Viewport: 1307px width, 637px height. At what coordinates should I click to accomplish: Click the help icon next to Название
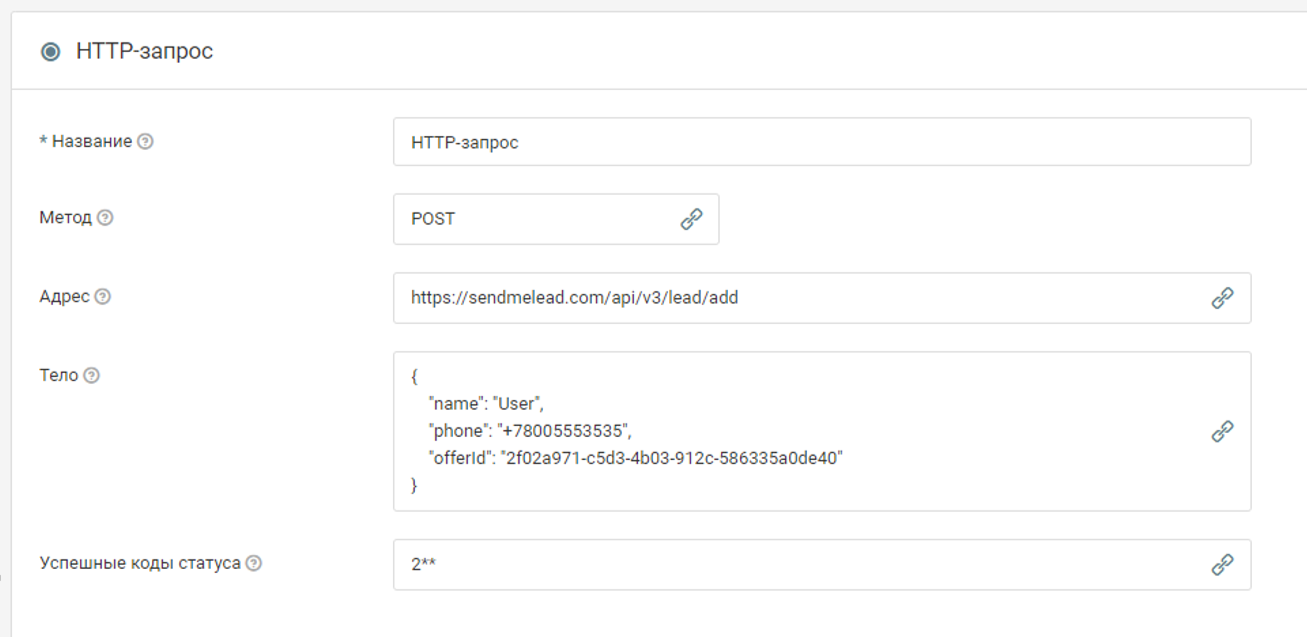[145, 142]
